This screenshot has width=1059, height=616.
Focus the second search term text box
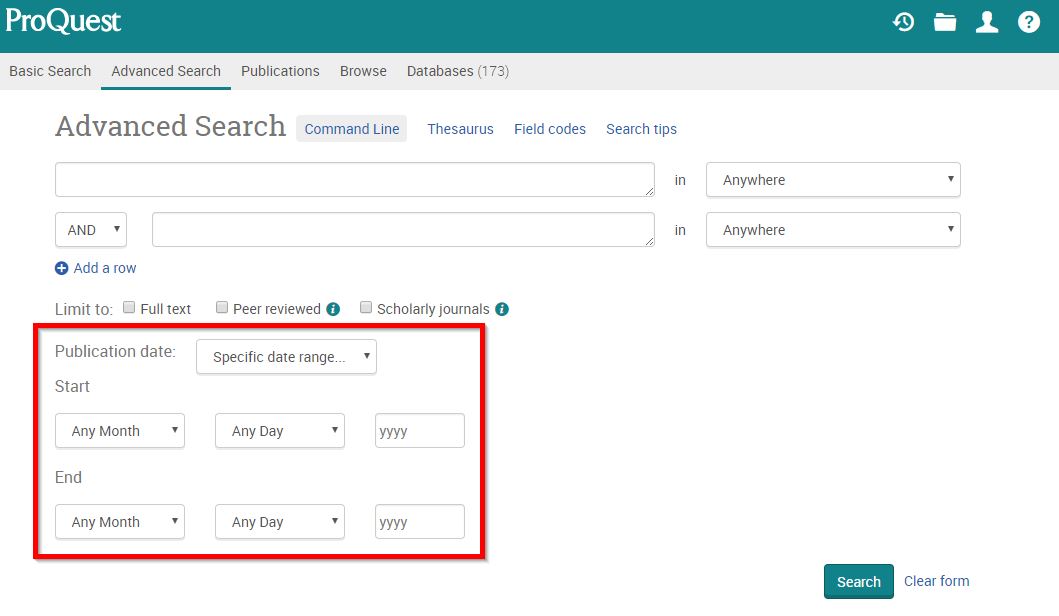tap(403, 230)
